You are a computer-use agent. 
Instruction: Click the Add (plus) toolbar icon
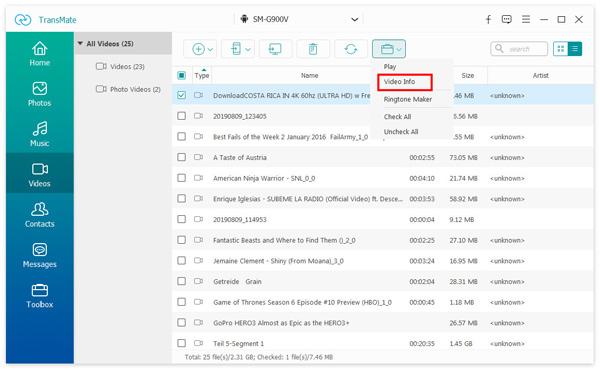pos(198,49)
